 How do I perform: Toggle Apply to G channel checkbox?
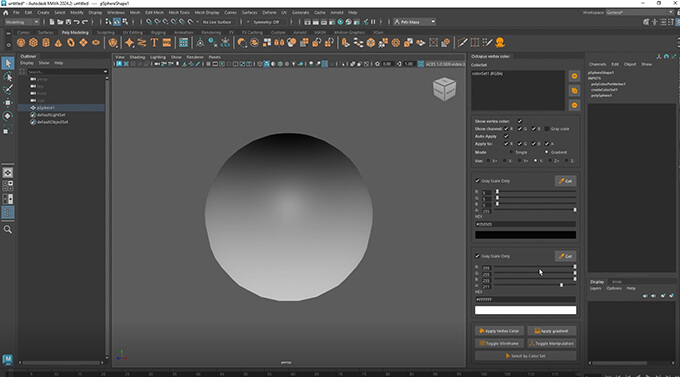pos(520,144)
